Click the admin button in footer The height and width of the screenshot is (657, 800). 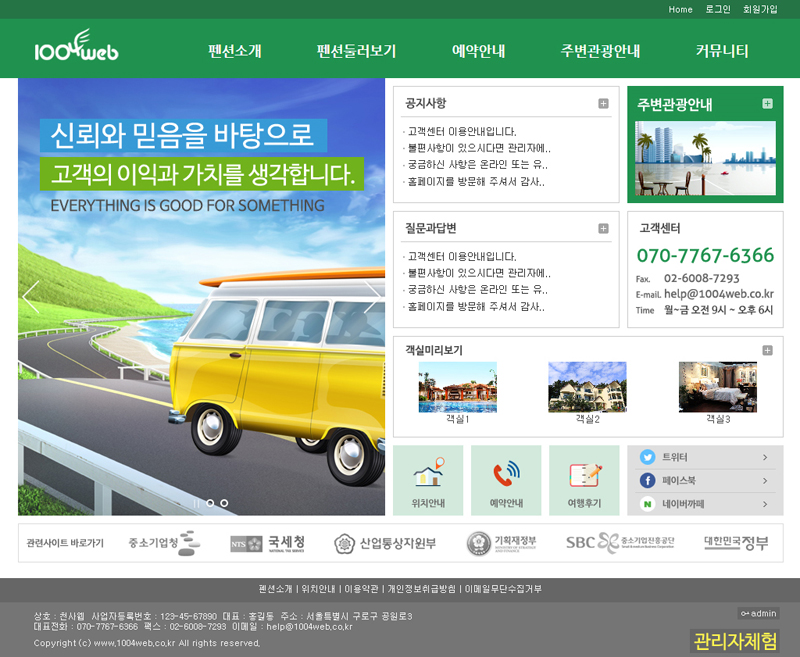(758, 613)
